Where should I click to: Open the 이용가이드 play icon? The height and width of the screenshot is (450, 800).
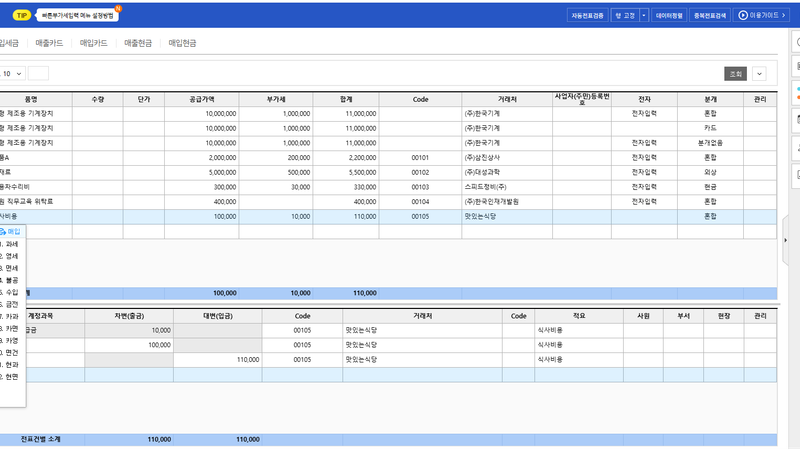pyautogui.click(x=743, y=15)
